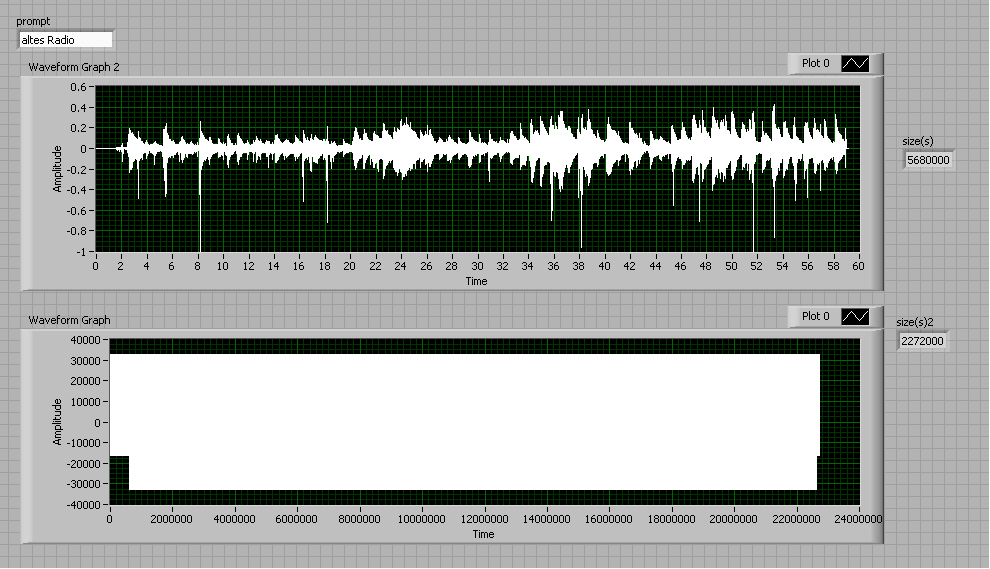Open the plot style icon of lower Waveform Graph legend

pos(856,316)
